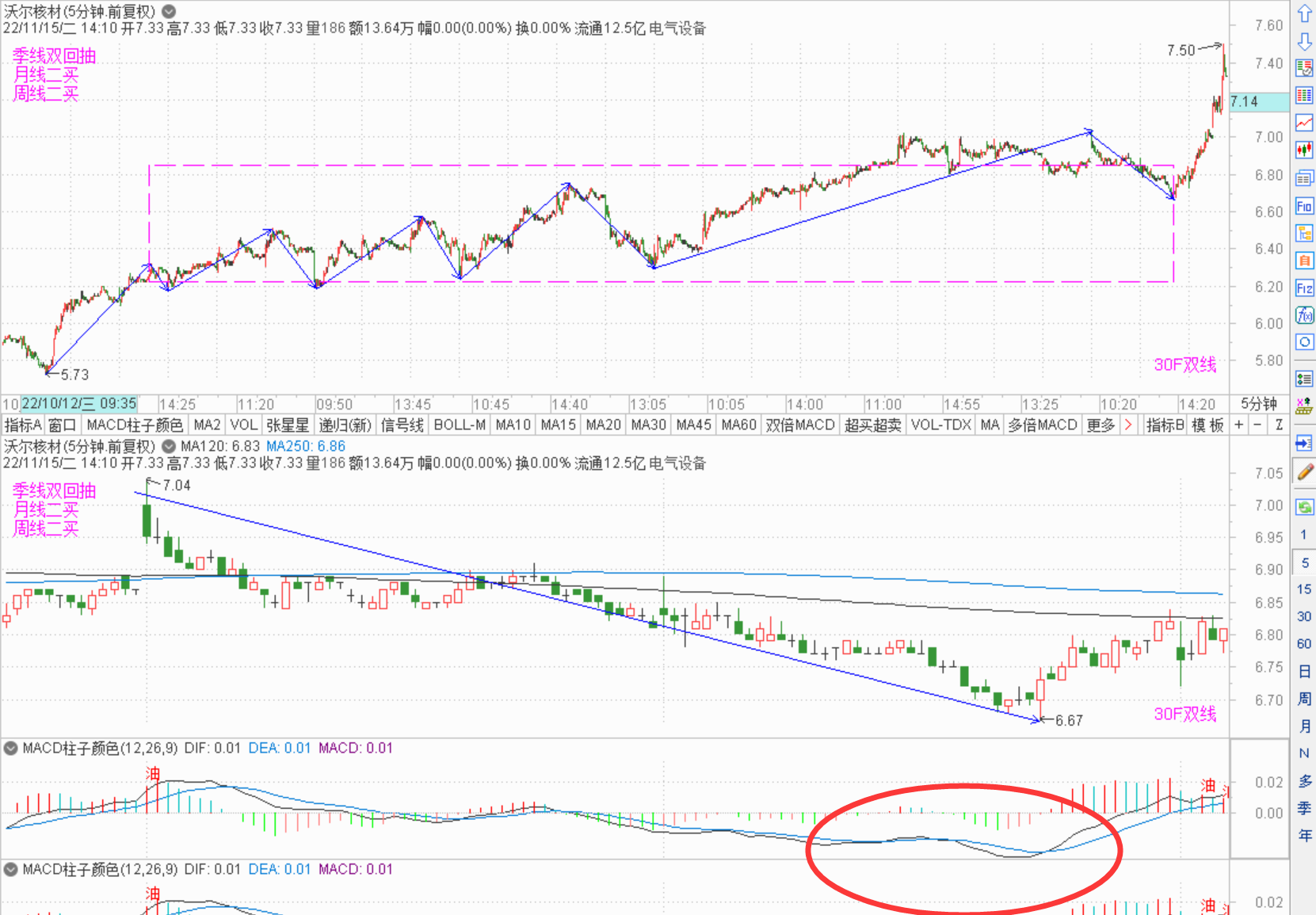The height and width of the screenshot is (915, 1316).
Task: Select the 信号线 indicator tab
Action: [402, 425]
